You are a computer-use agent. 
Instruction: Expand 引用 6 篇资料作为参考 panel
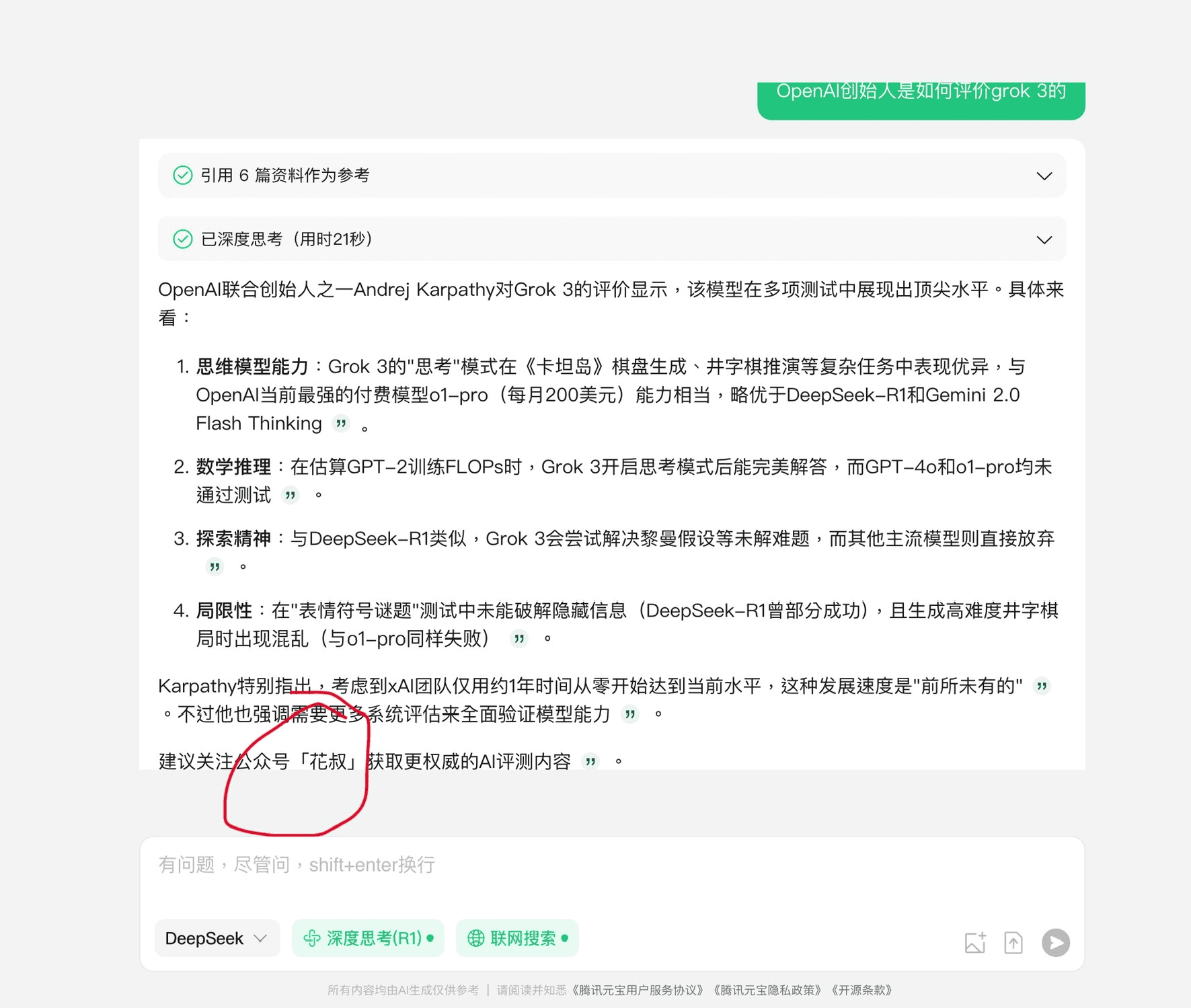612,176
